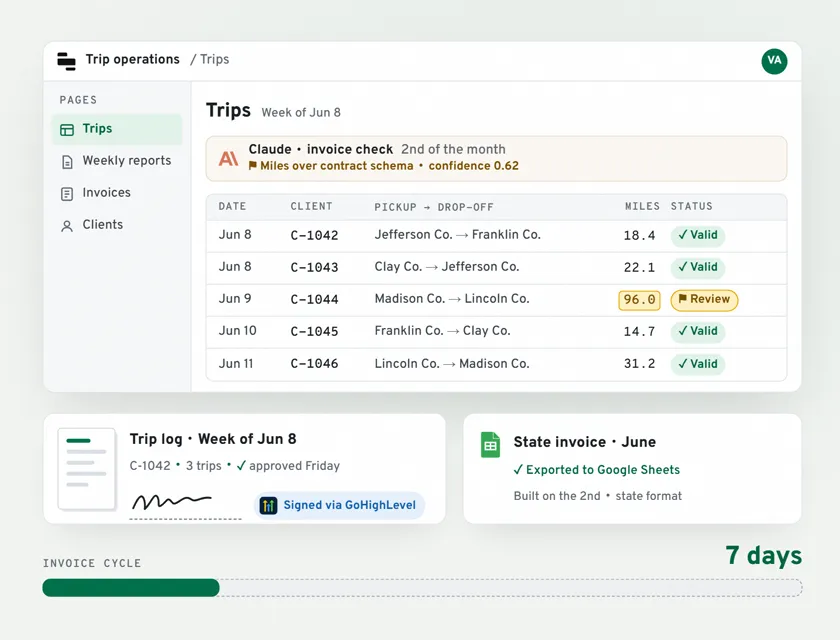
Task: Click the 18.4 miles value
Action: 639,236
